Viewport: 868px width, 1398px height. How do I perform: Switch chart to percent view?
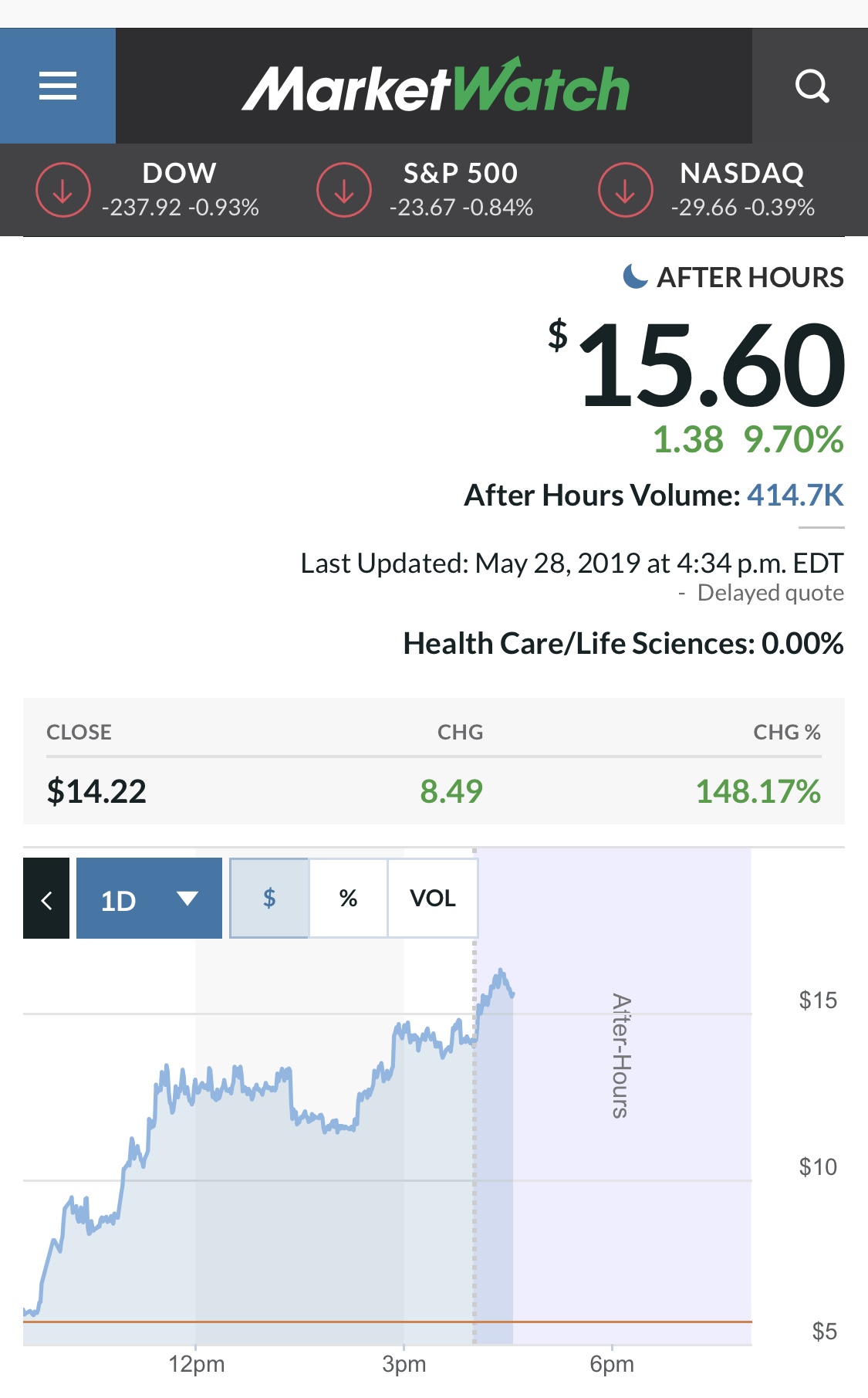coord(349,898)
